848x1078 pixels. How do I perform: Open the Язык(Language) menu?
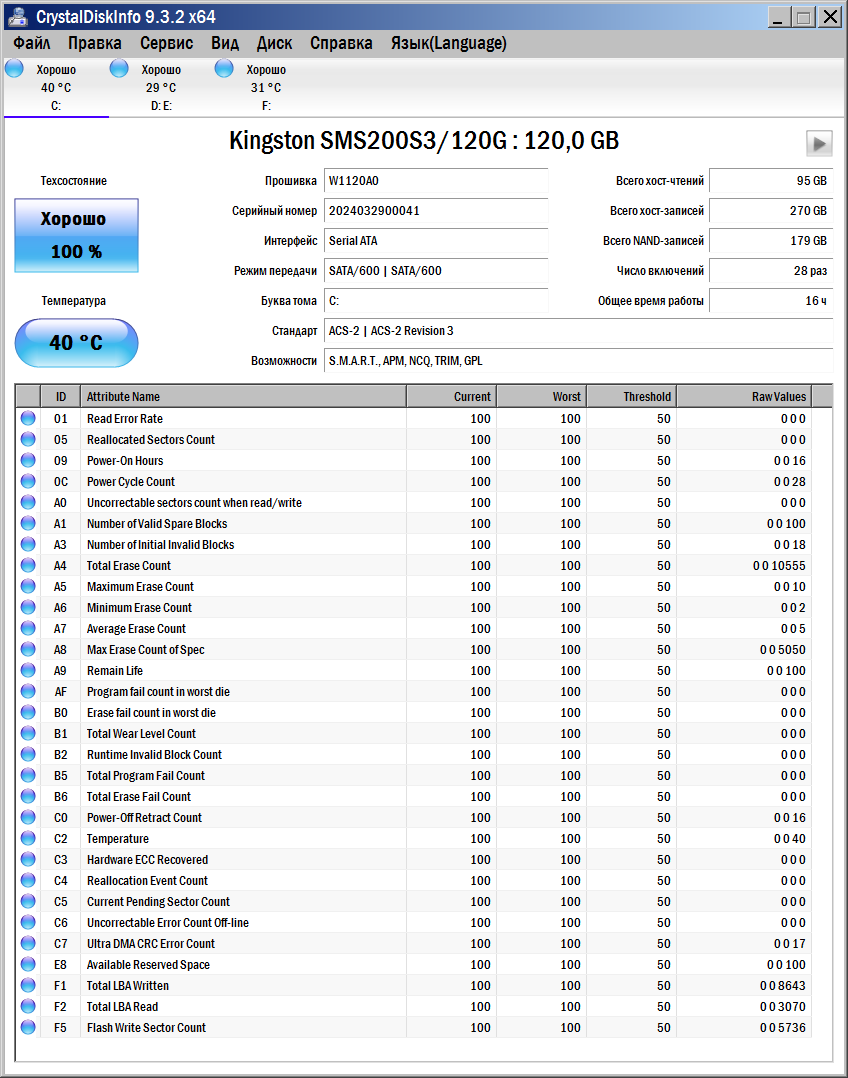[448, 43]
